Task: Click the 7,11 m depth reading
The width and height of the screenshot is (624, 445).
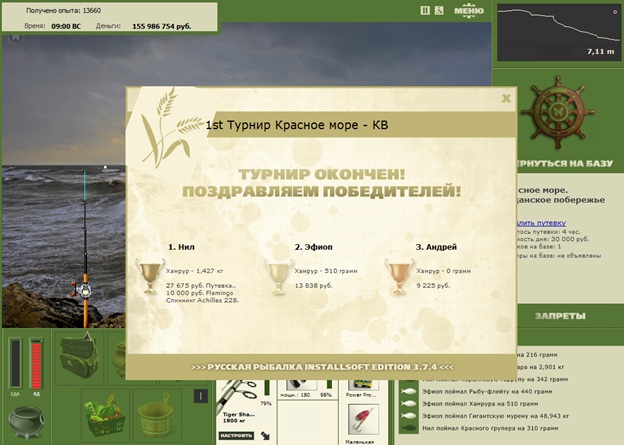Action: pyautogui.click(x=601, y=51)
